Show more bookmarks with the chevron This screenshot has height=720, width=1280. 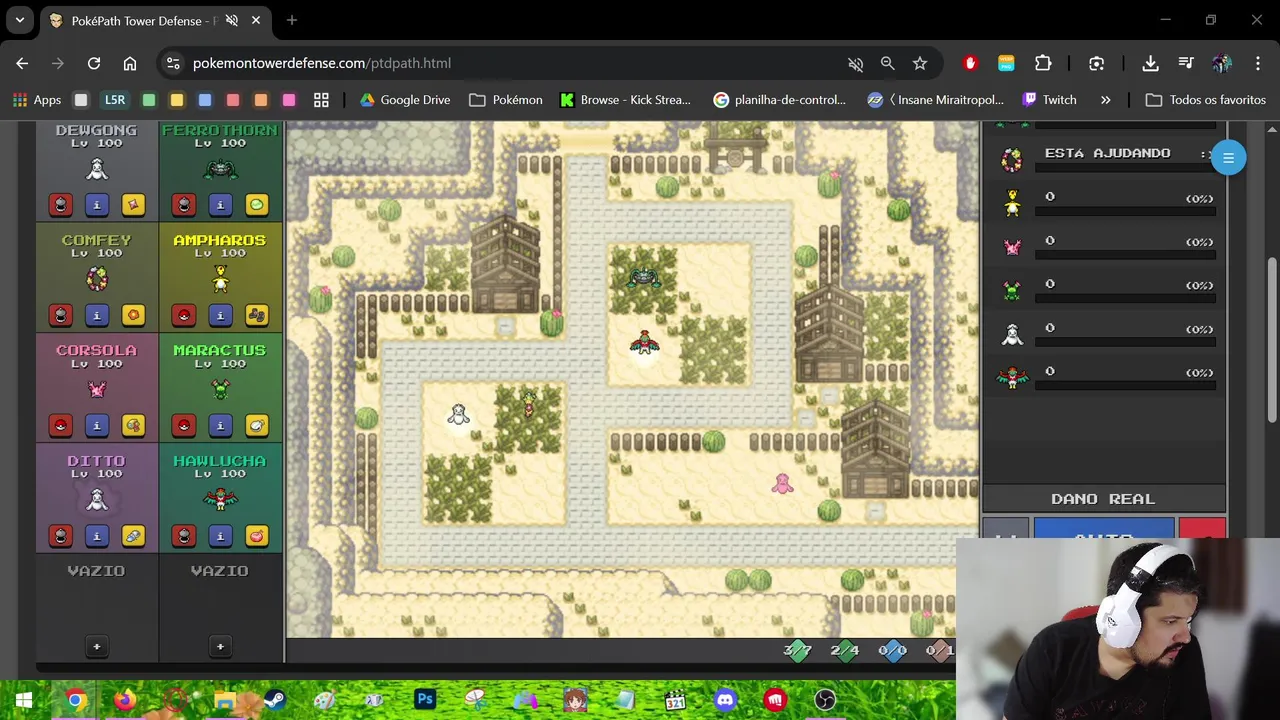1105,100
